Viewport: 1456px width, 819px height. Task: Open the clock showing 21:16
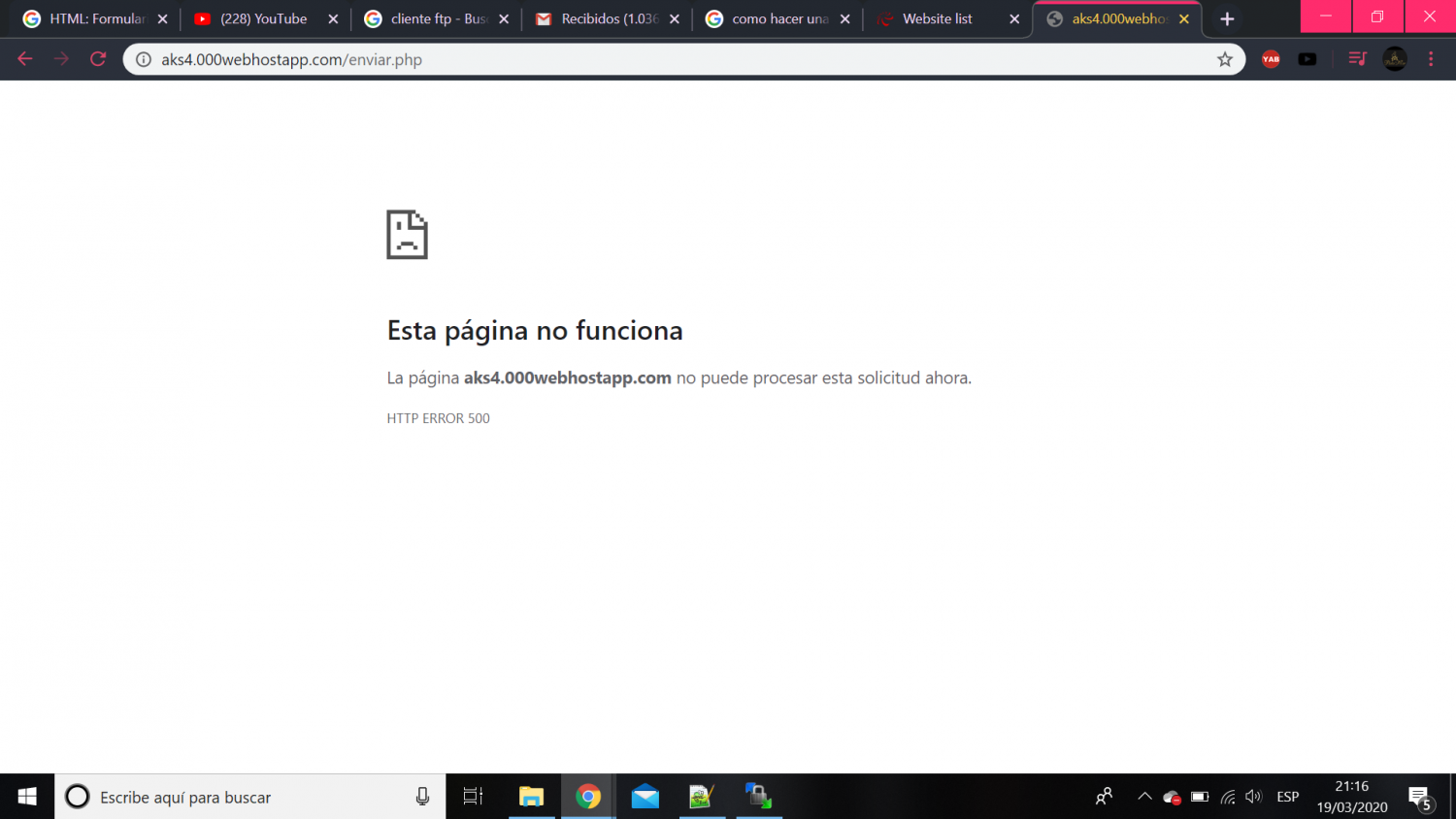click(x=1352, y=797)
